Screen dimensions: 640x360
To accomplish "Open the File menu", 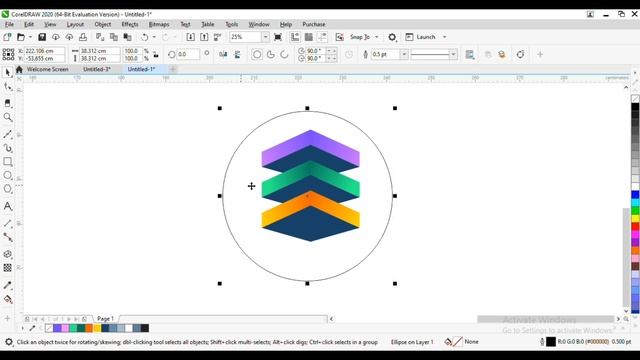I will 9,24.
